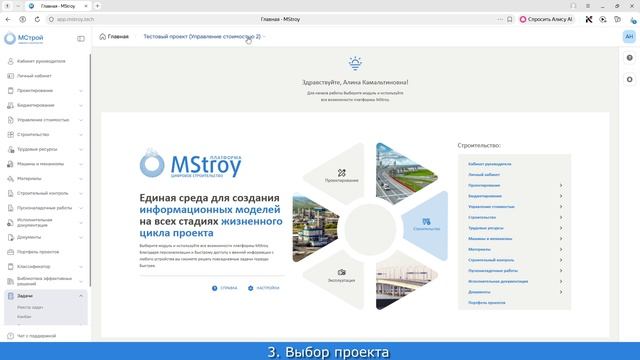
Task: Click the browser back arrow
Action: click(x=8, y=19)
